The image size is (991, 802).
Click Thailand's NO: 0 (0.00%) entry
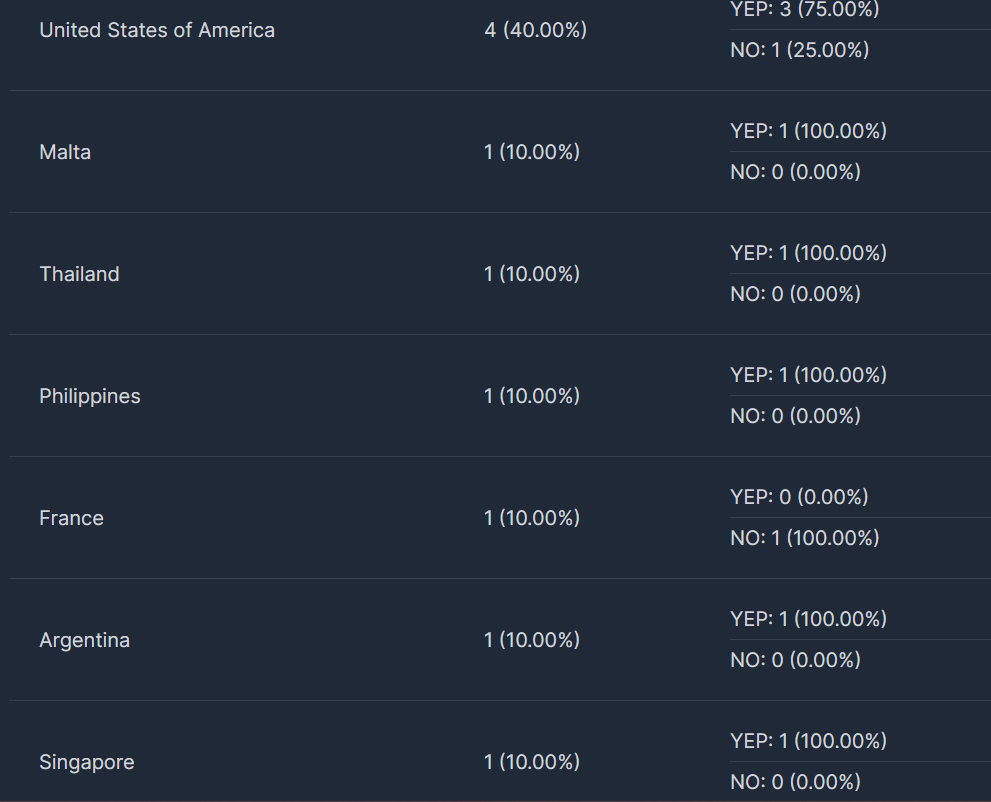[795, 295]
